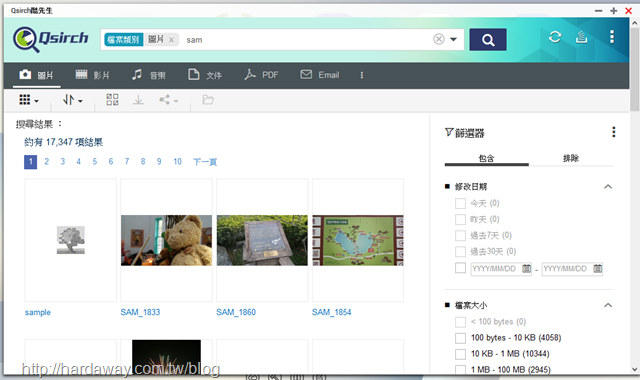Open the search options dropdown arrow
640x380 pixels.
[453, 40]
